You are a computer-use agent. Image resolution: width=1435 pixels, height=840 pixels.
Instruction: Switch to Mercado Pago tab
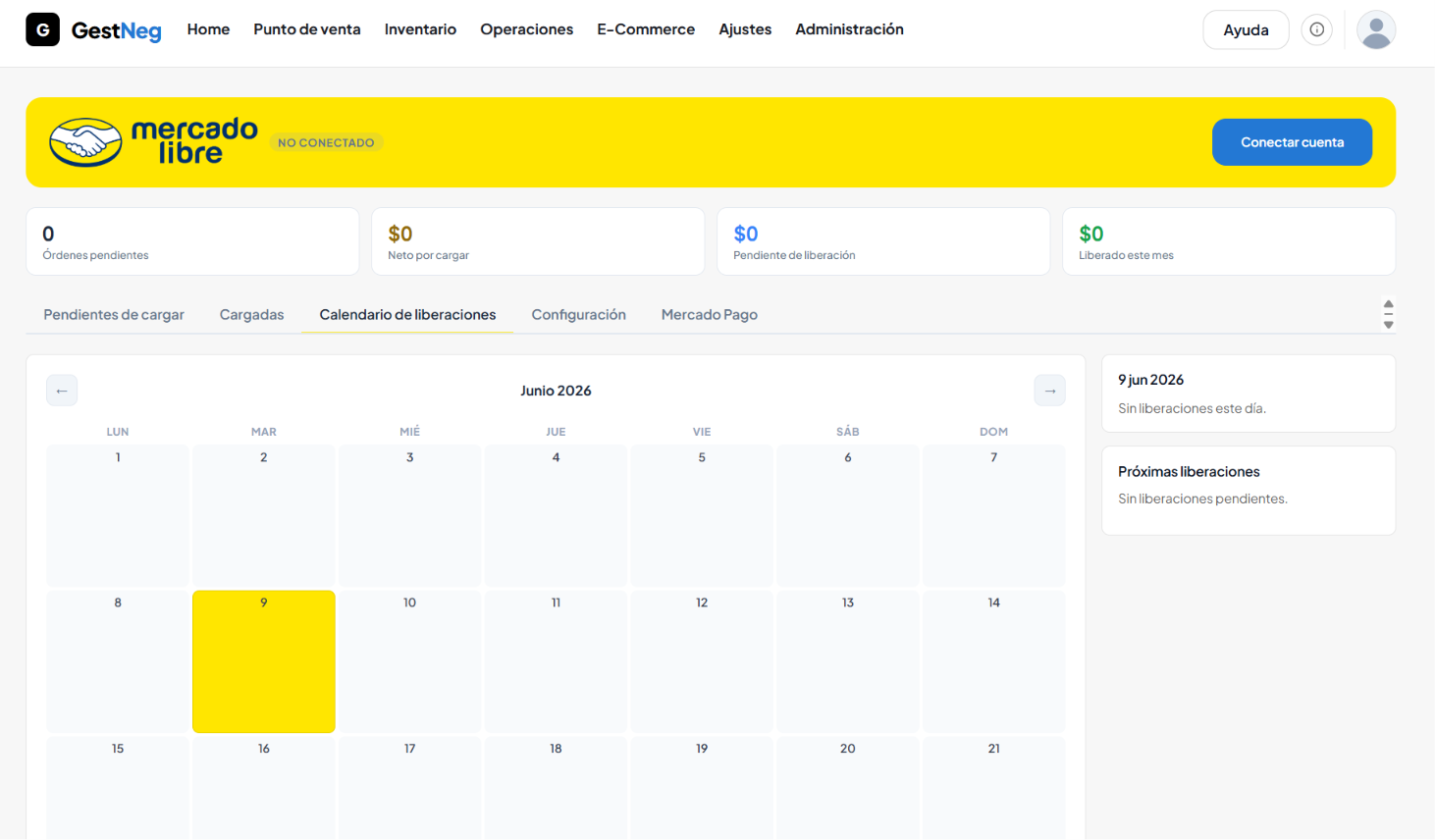point(710,315)
